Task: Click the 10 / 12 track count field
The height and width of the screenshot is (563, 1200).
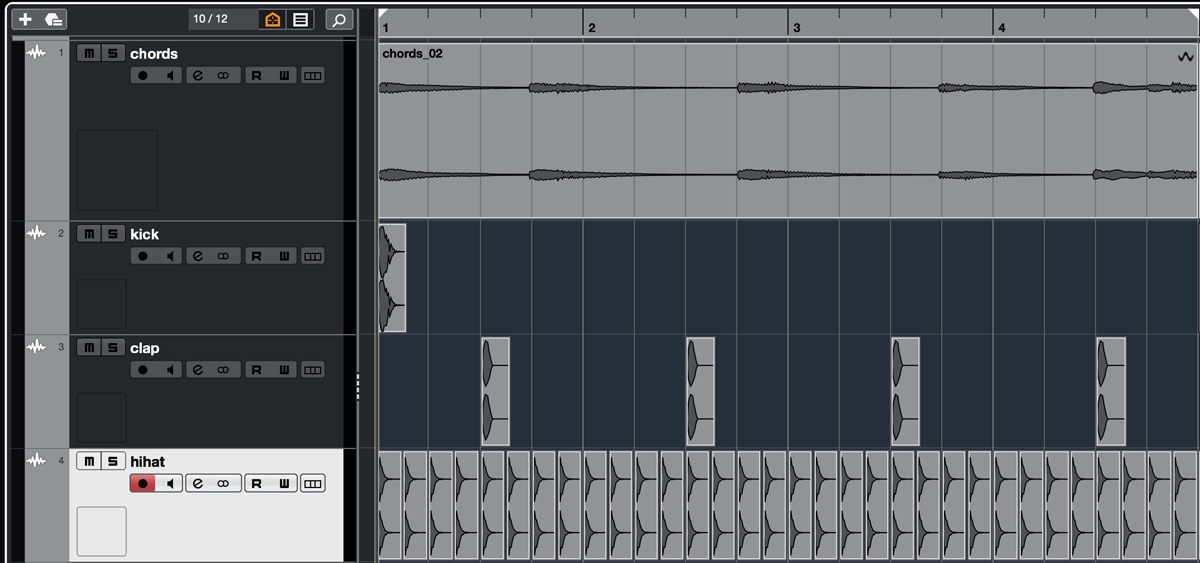Action: click(x=221, y=19)
